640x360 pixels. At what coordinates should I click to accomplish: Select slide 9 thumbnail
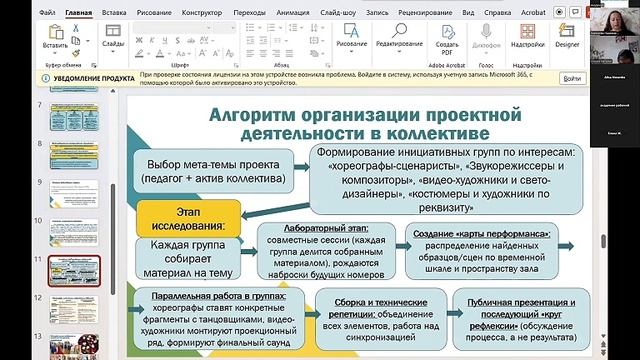74,194
